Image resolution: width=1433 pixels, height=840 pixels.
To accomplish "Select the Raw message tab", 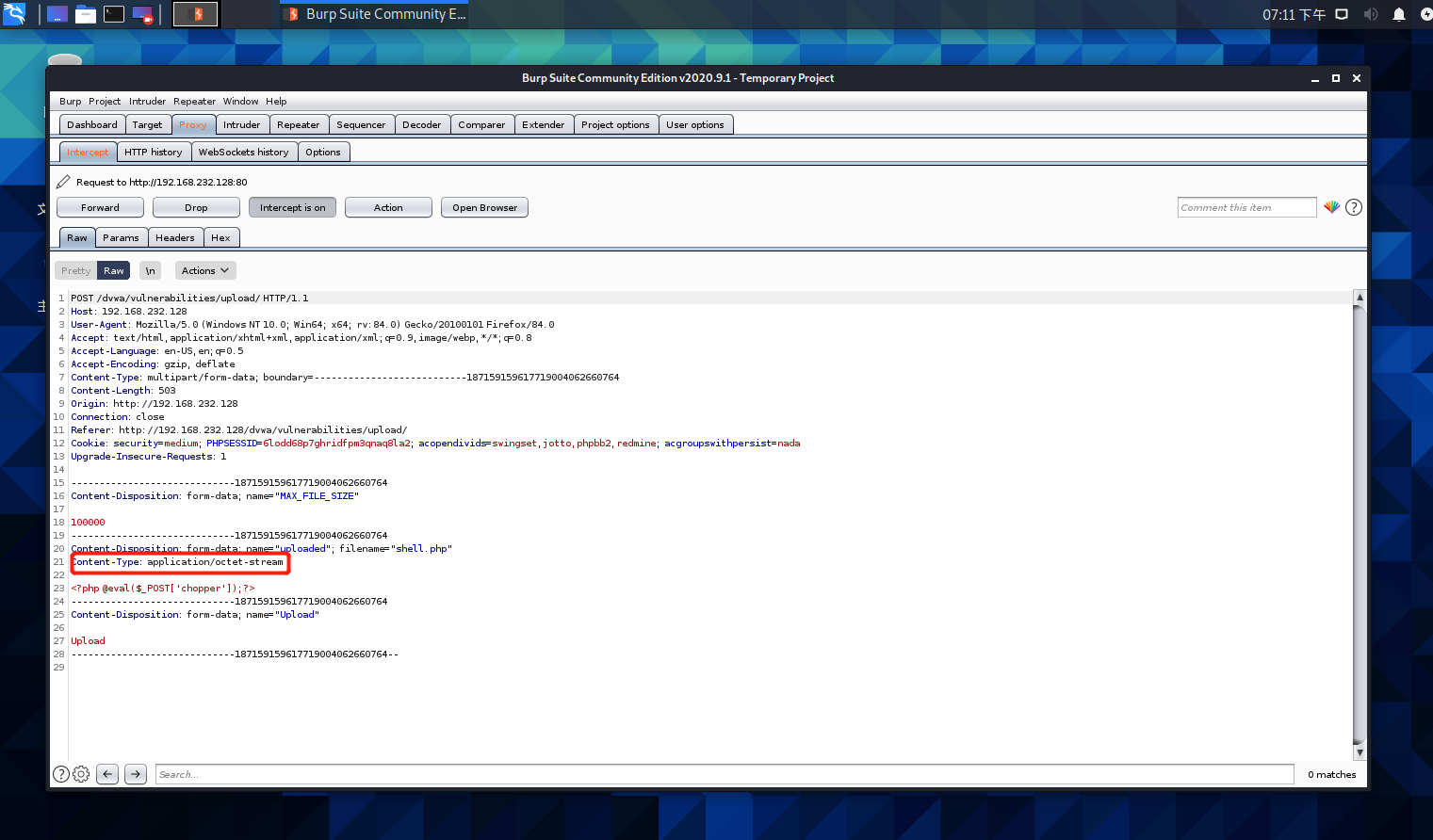I will (77, 237).
